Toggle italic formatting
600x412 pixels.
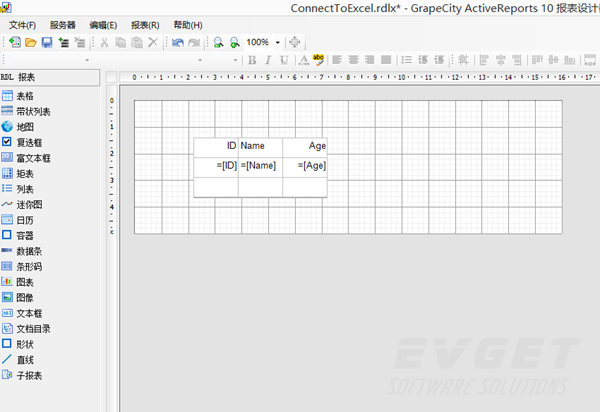268,60
